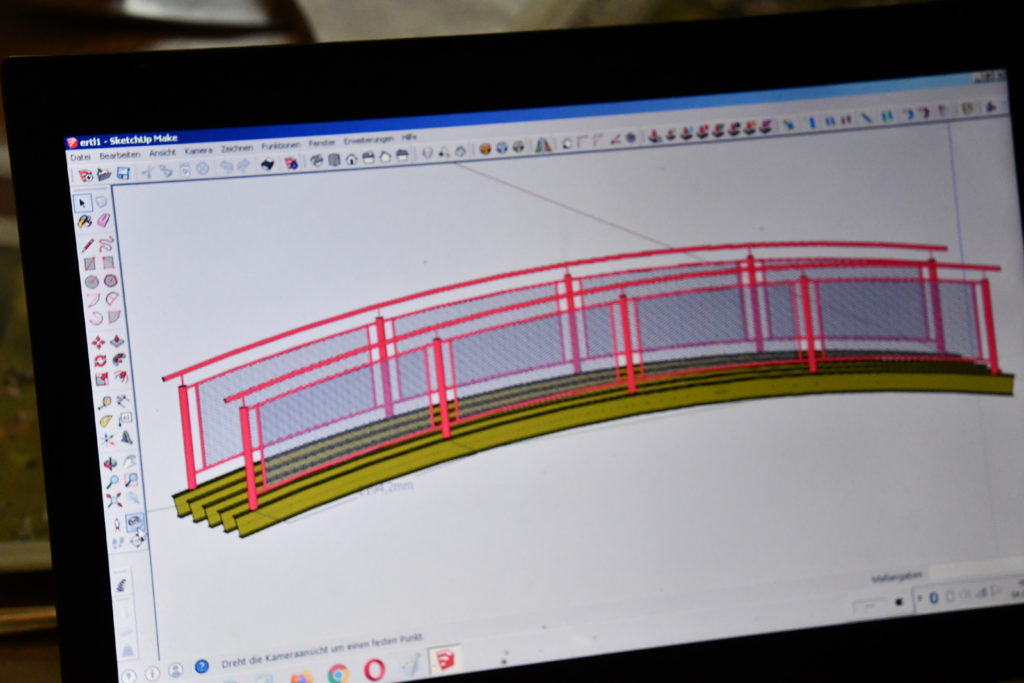The width and height of the screenshot is (1024, 683).
Task: Select the Freehand drawing tool
Action: pyautogui.click(x=106, y=244)
